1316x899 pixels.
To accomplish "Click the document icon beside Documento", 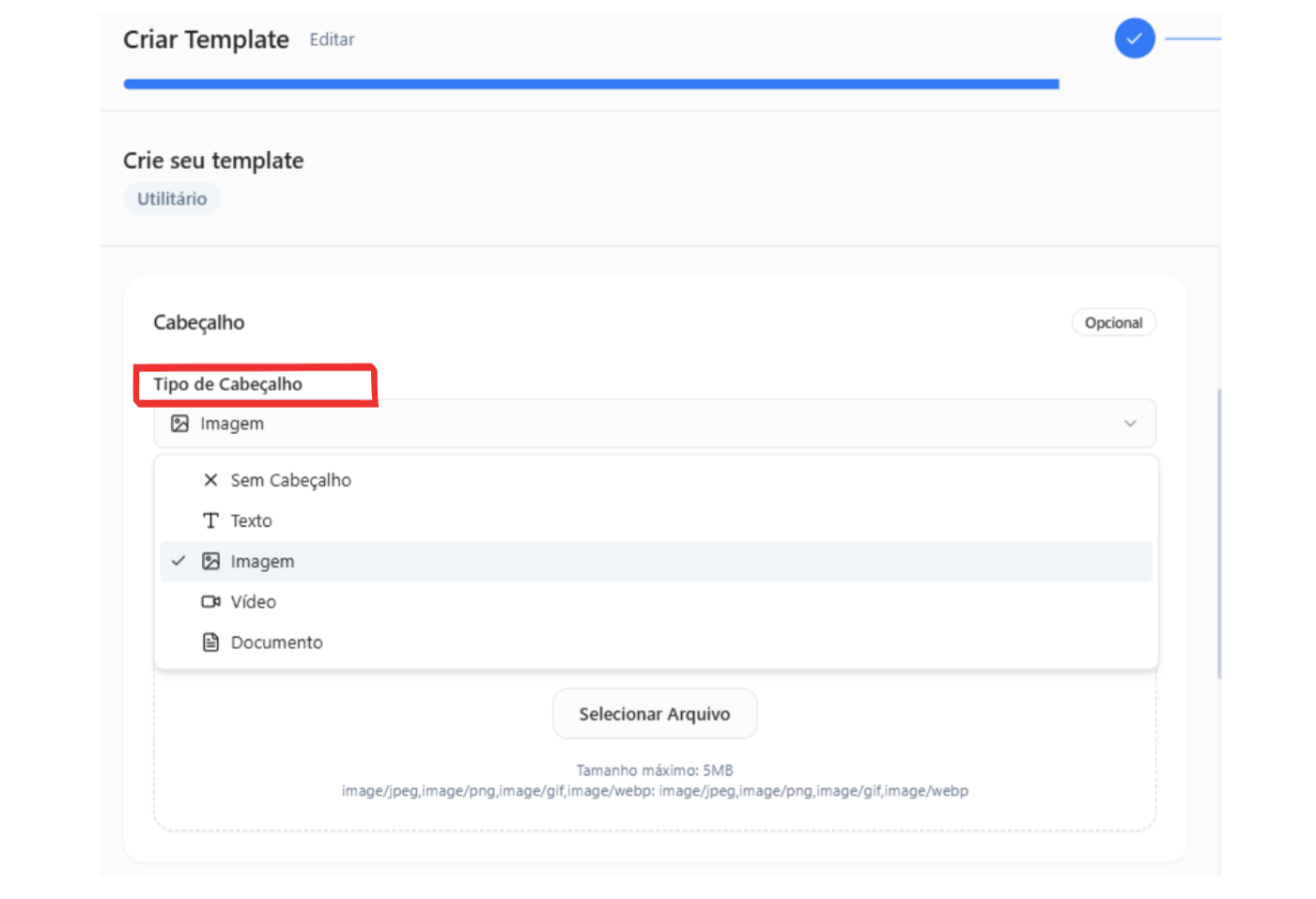I will click(x=210, y=643).
